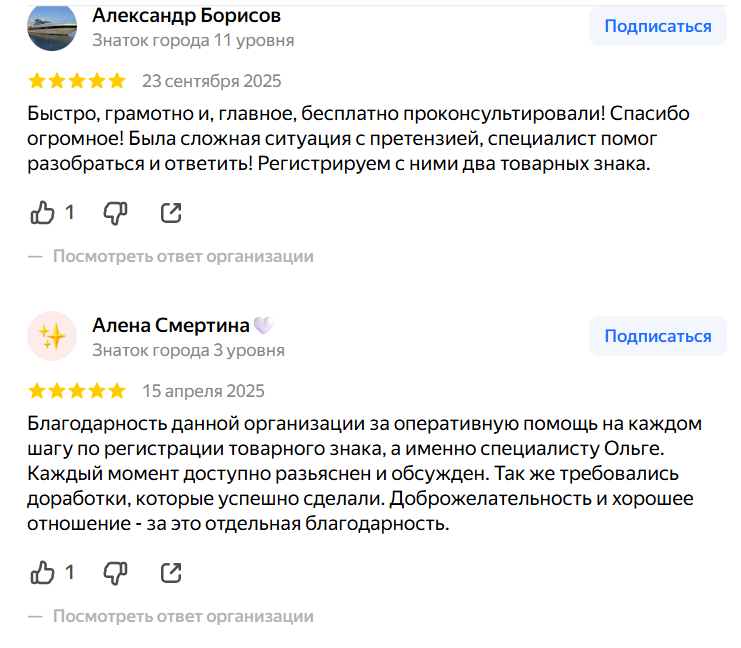
Task: Open Алена Смертина's sparkle avatar
Action: coord(52,337)
